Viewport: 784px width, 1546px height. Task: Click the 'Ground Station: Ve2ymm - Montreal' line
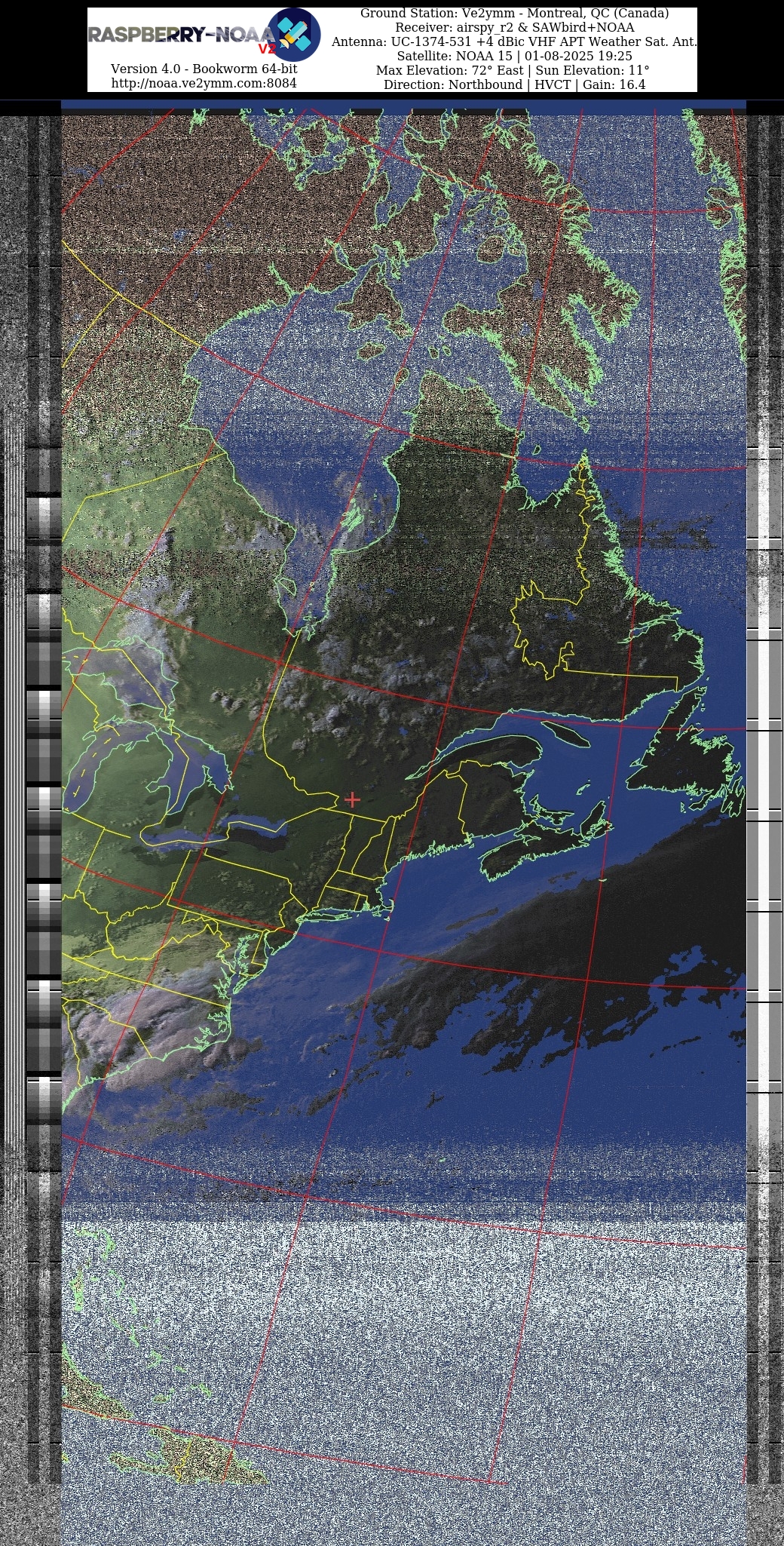tap(514, 14)
